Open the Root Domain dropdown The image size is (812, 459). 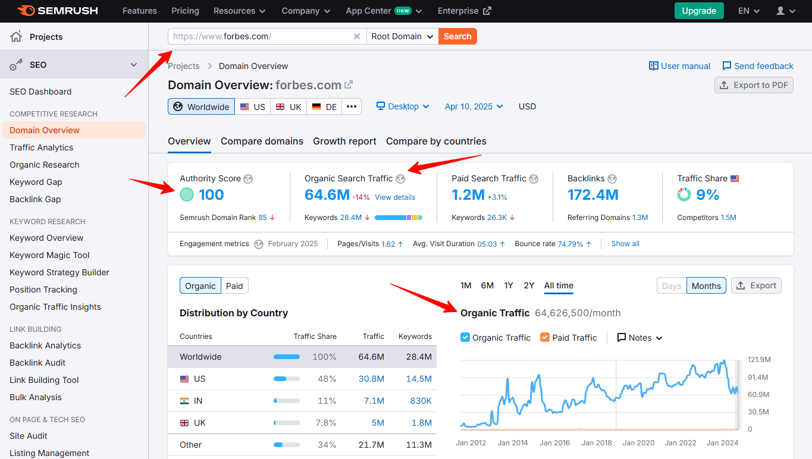(x=402, y=36)
